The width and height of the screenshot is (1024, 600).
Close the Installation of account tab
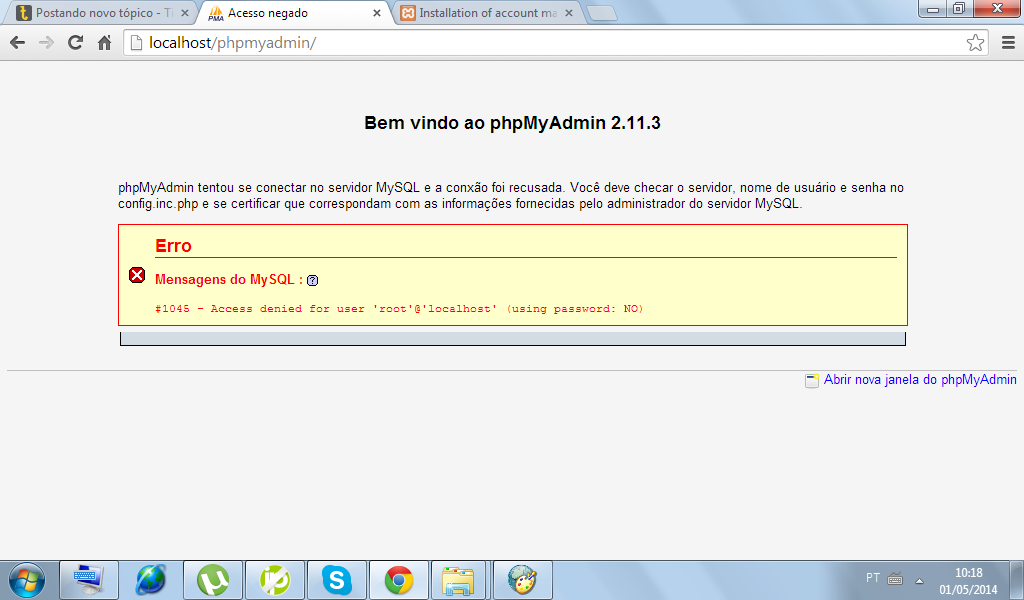[569, 13]
